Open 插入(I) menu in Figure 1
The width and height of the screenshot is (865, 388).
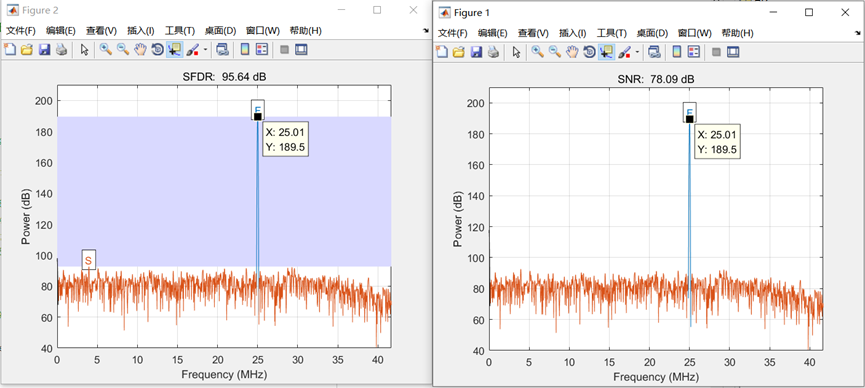[x=573, y=33]
